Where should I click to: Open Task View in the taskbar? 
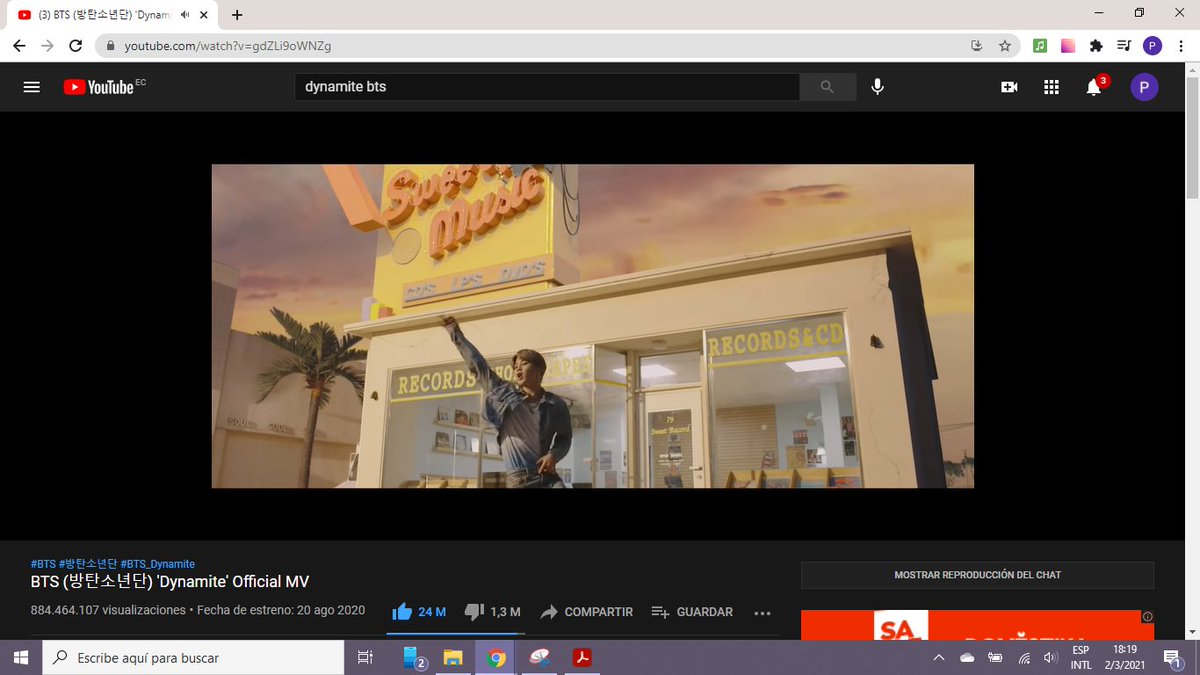tap(365, 658)
